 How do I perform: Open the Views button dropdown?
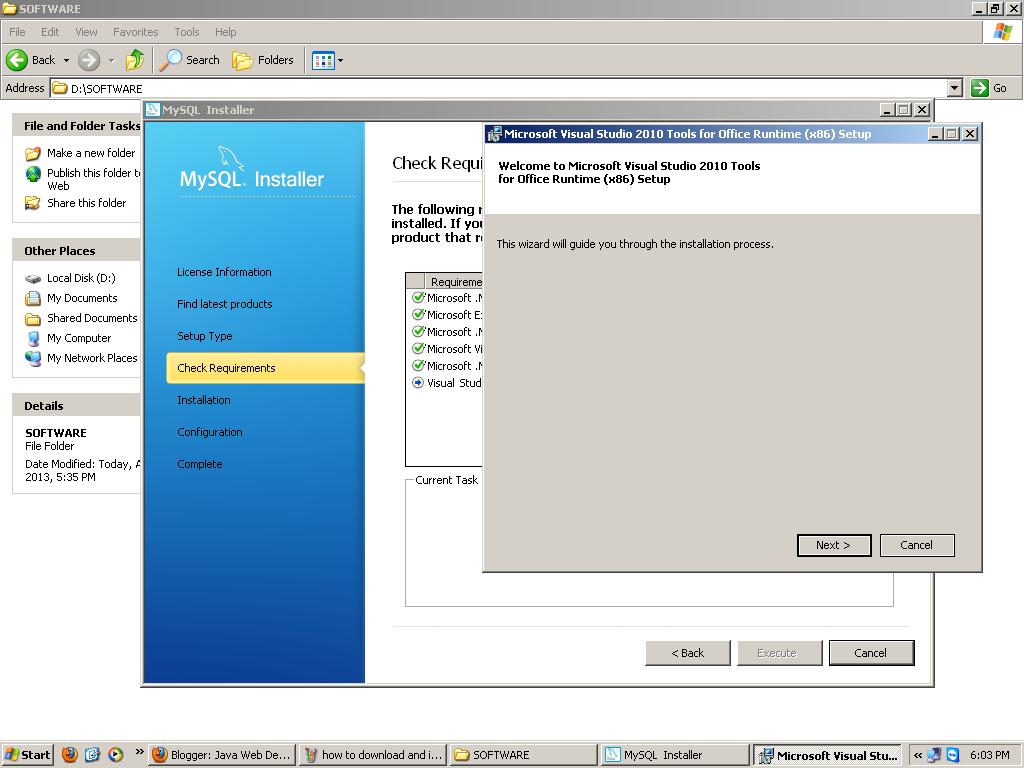(340, 60)
